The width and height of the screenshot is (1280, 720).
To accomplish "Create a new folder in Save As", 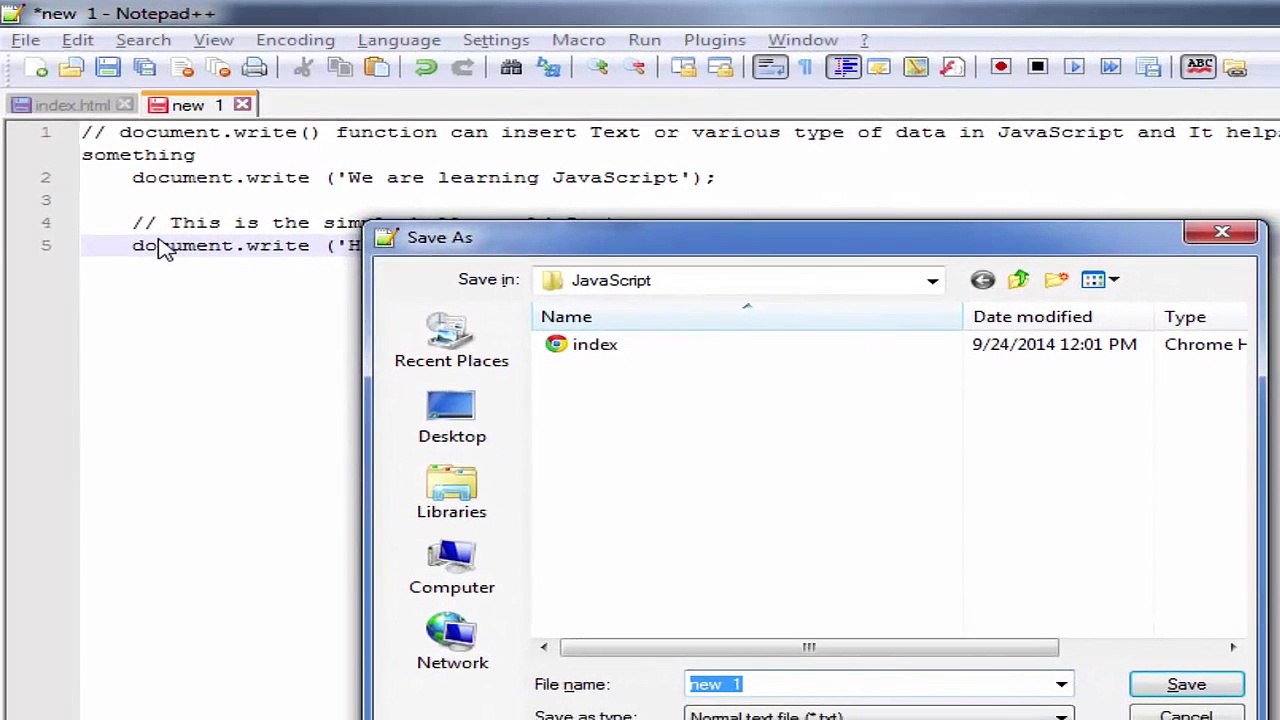I will [x=1056, y=280].
